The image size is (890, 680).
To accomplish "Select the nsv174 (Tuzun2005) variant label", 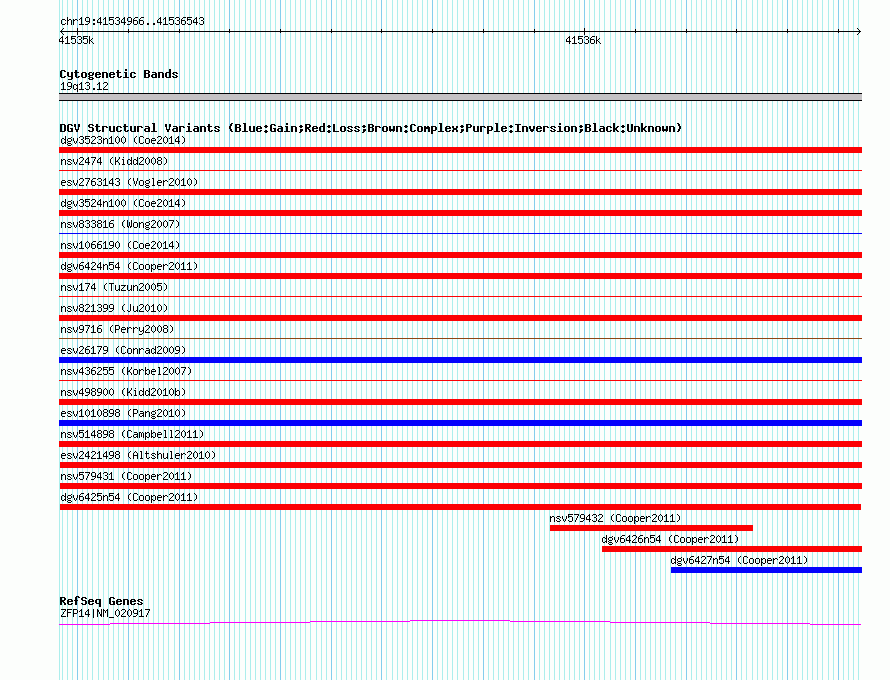I will point(114,287).
